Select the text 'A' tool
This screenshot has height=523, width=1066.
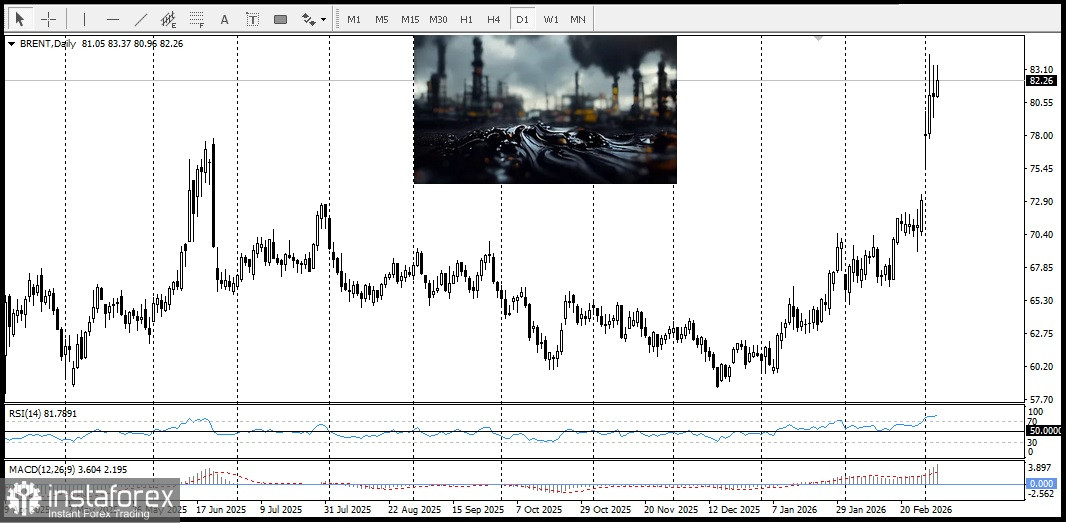point(224,19)
